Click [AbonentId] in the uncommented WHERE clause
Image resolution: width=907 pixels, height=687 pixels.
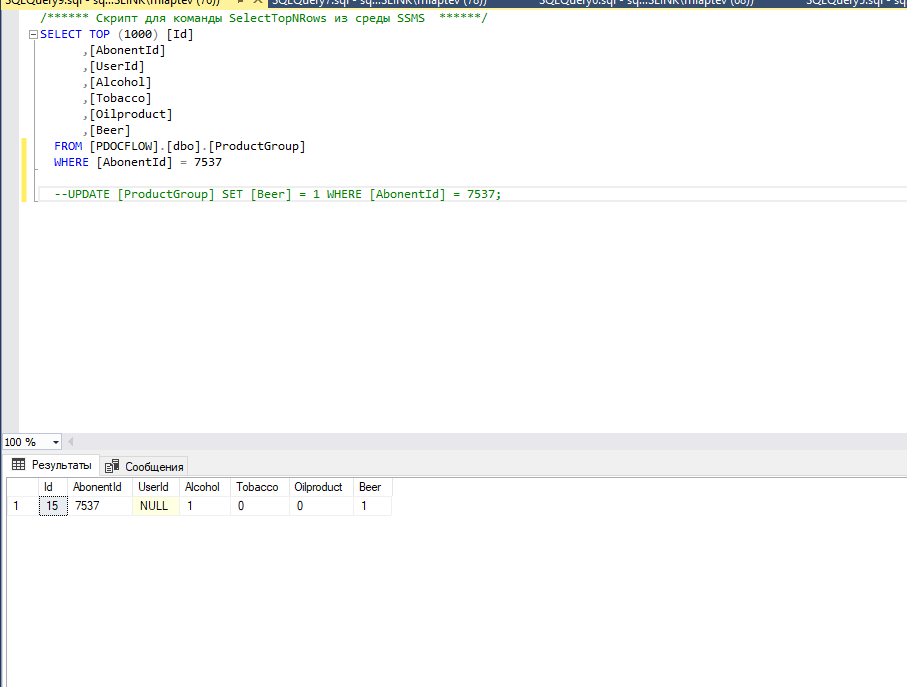tap(134, 162)
